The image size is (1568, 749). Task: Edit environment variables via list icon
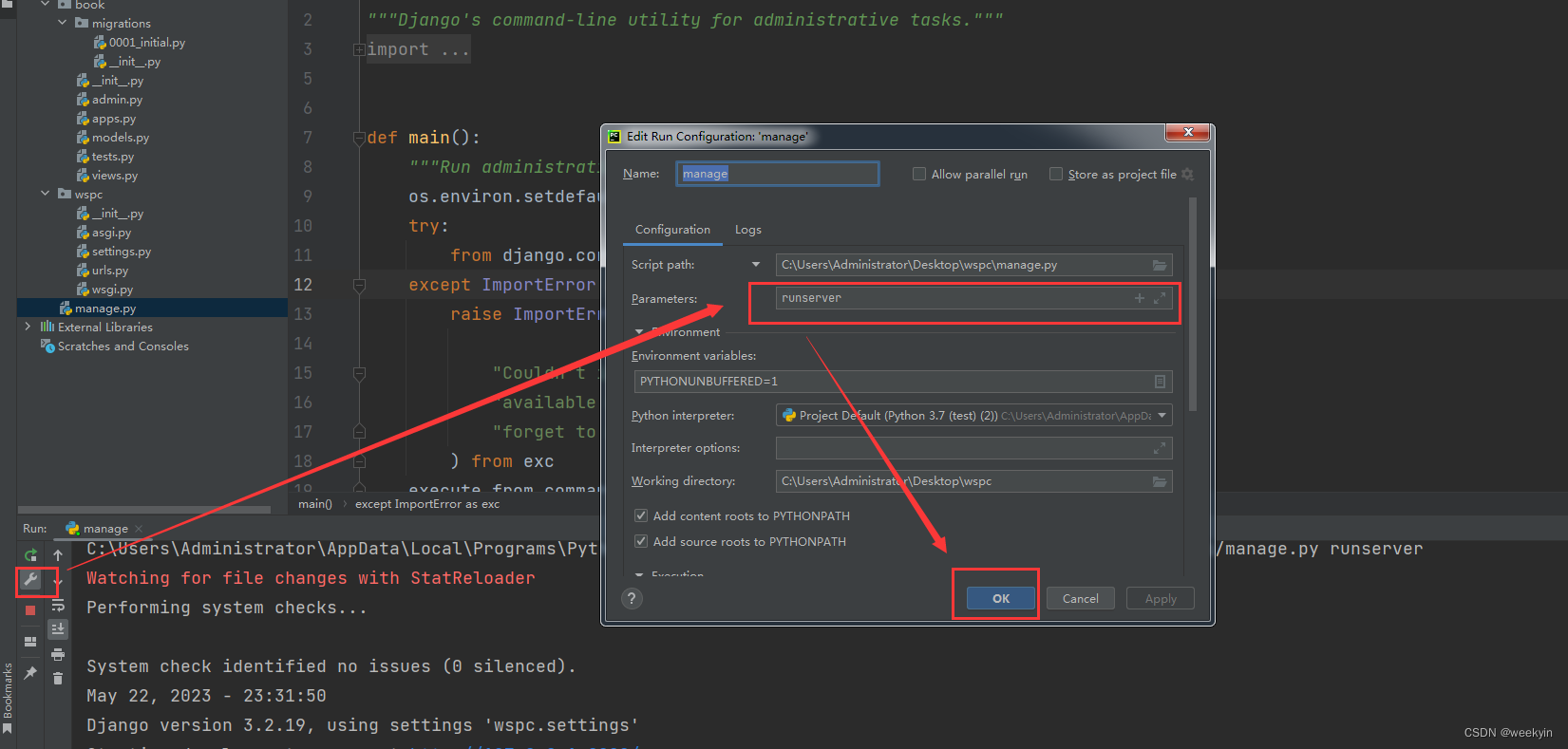coord(1160,382)
